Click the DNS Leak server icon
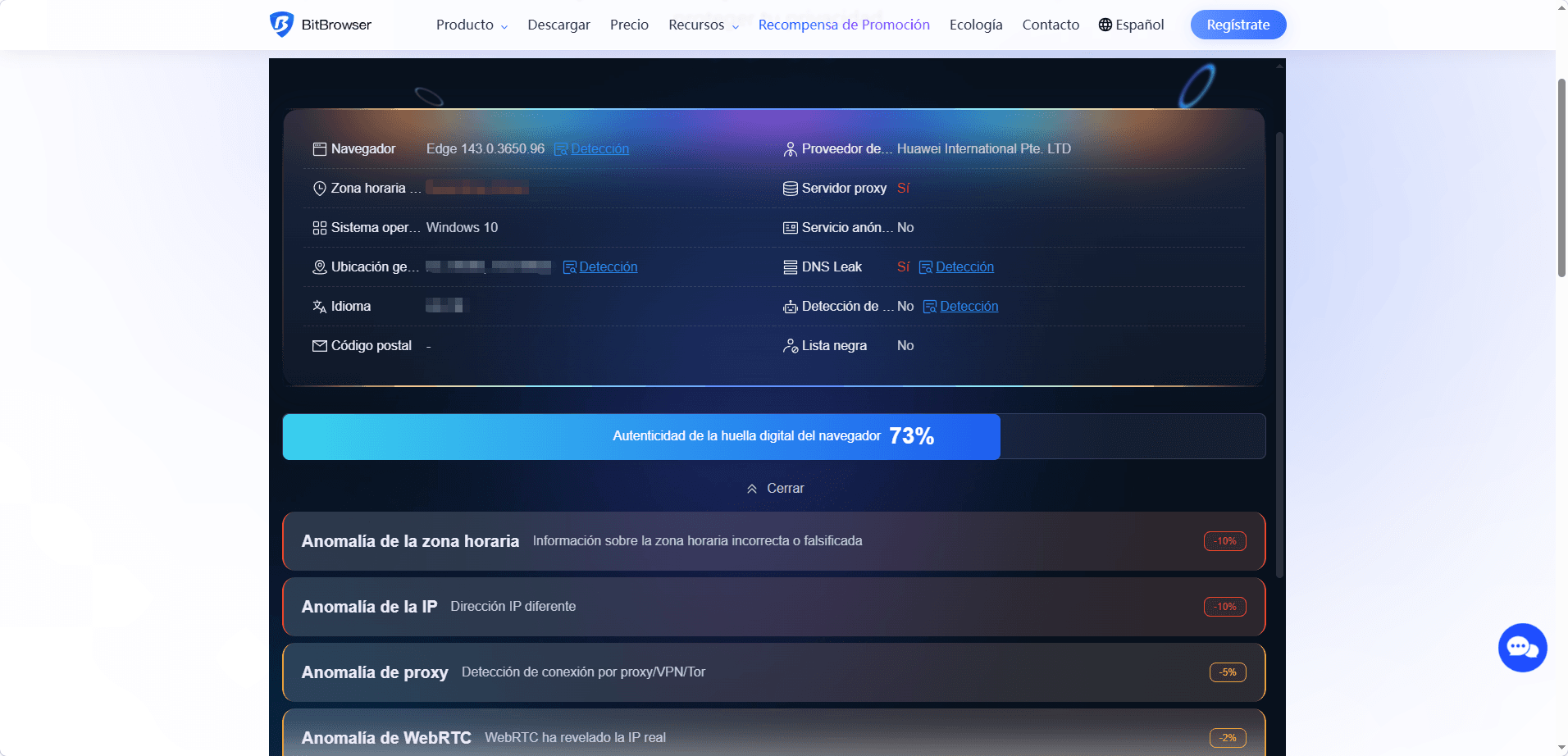1568x756 pixels. click(x=790, y=266)
